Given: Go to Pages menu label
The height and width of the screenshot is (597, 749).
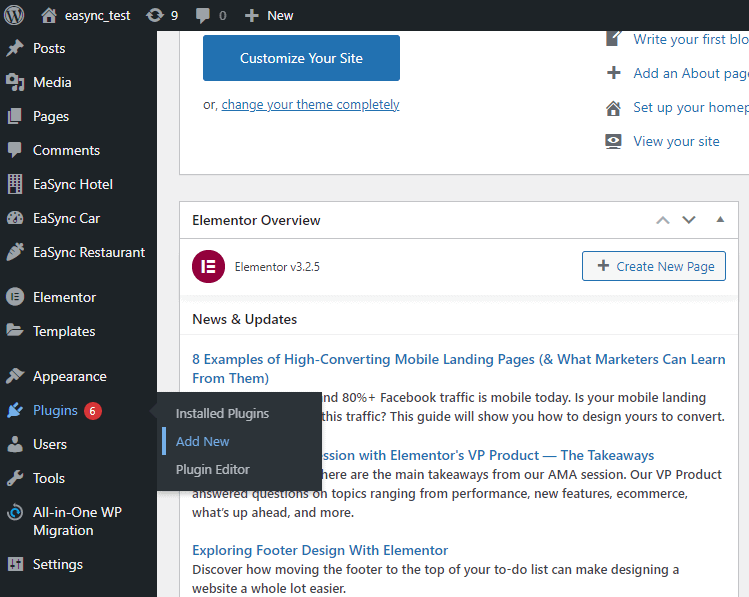Looking at the screenshot, I should pyautogui.click(x=51, y=117).
